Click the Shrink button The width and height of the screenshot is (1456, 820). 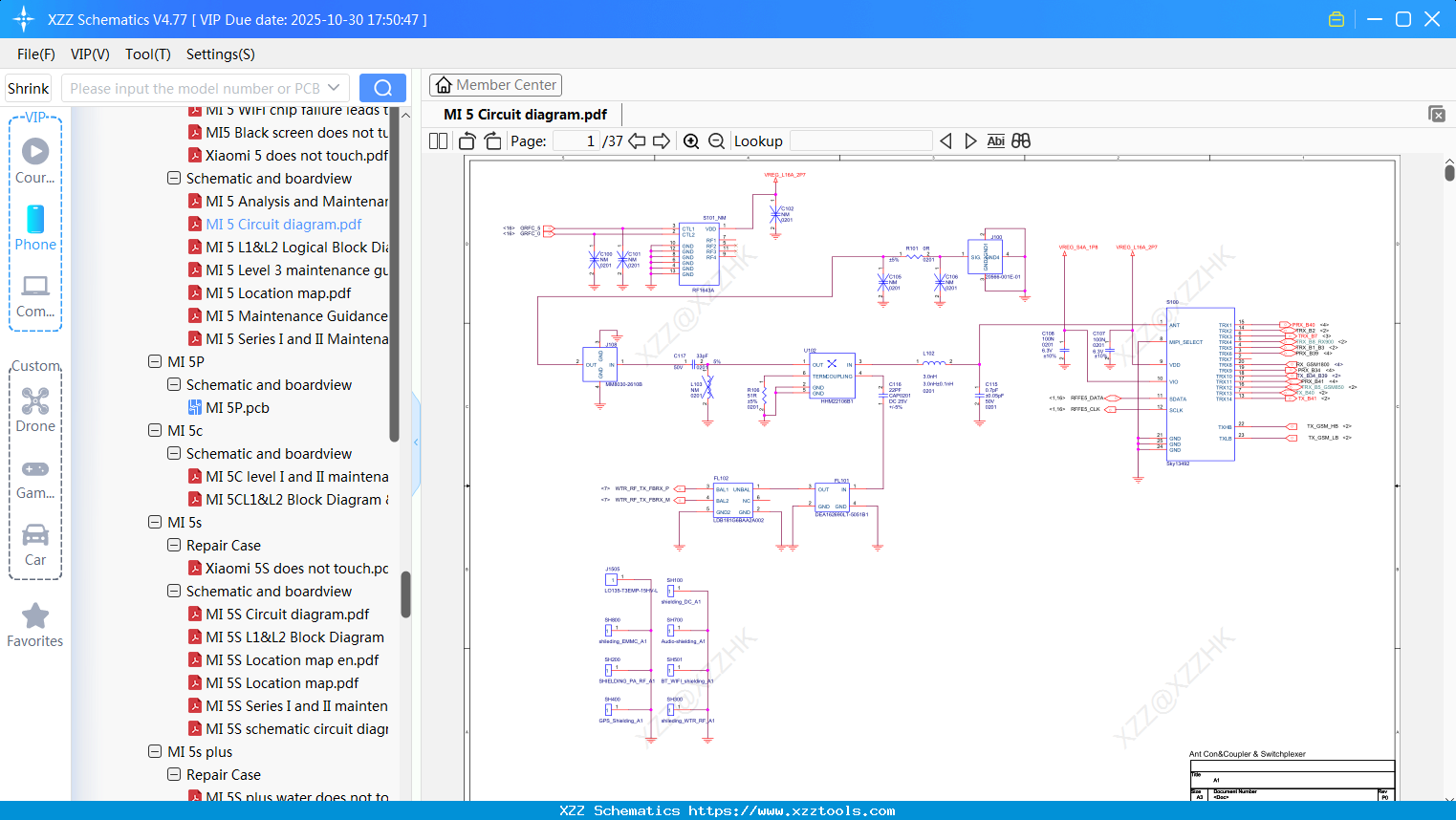click(28, 87)
